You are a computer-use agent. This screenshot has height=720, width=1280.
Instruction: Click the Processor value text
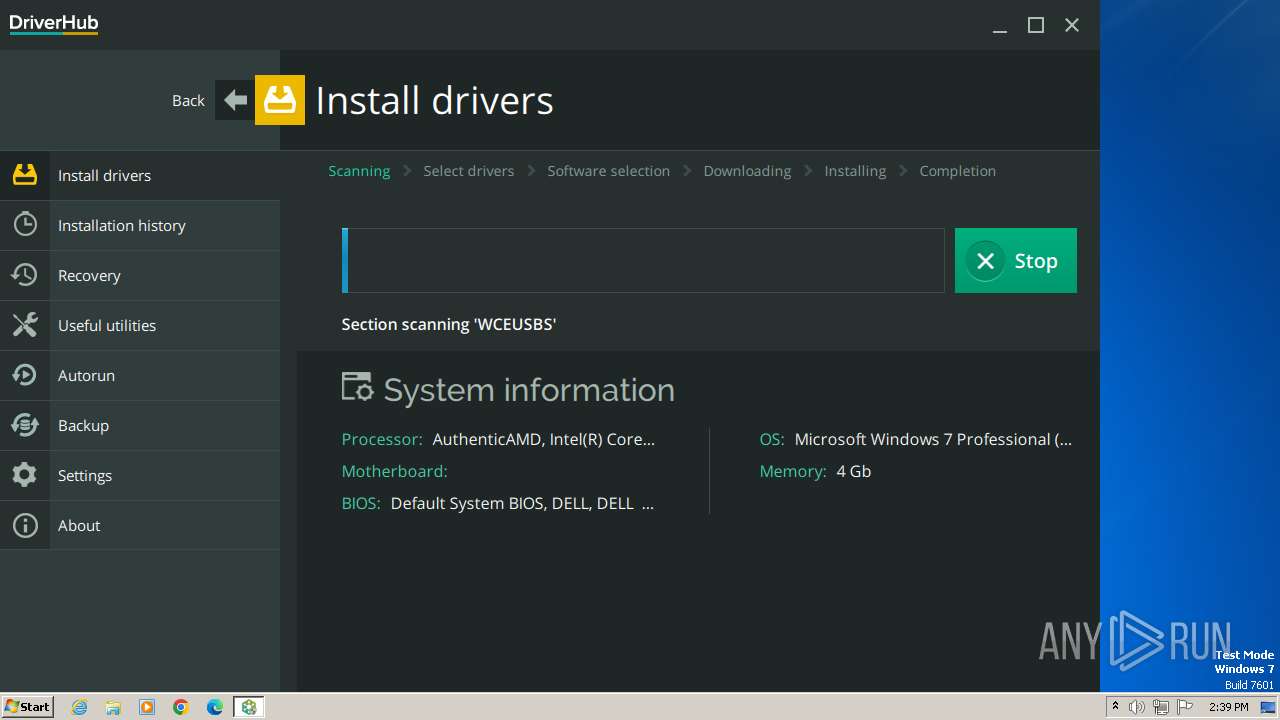[x=543, y=439]
